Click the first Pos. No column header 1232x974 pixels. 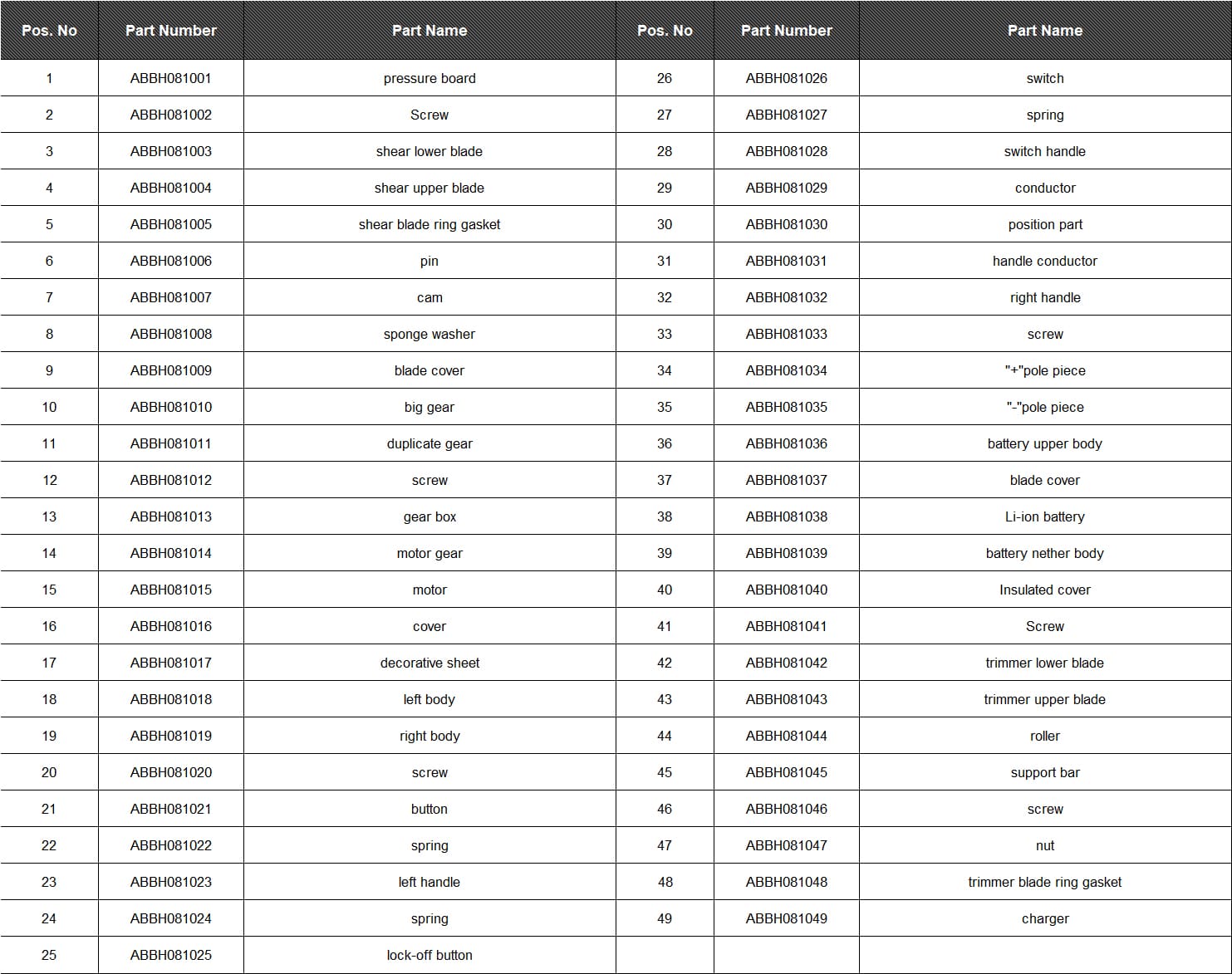(49, 31)
